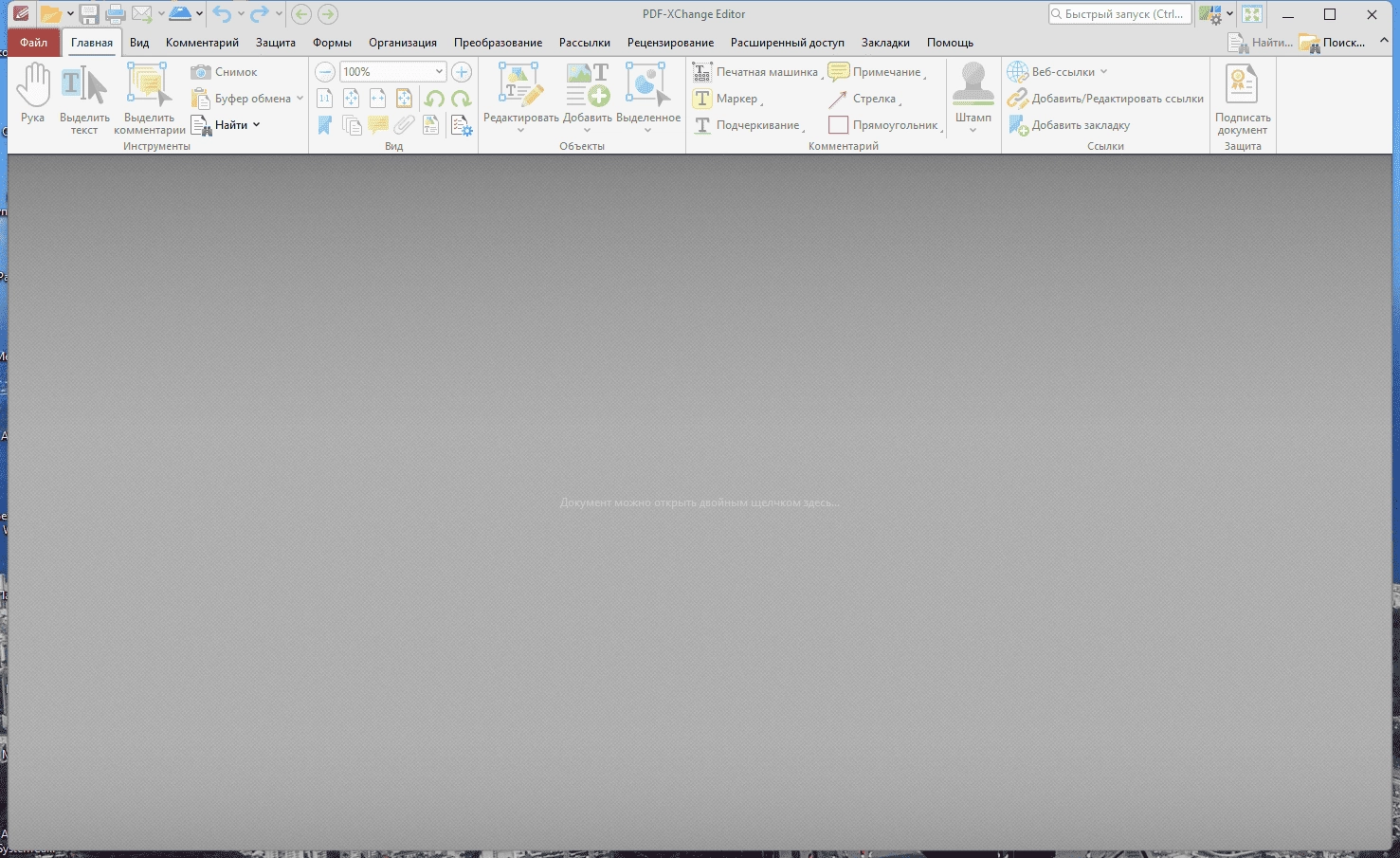Select the Подчеркивание underline tool
Screen dimensions: 1400x858
pyautogui.click(x=748, y=125)
